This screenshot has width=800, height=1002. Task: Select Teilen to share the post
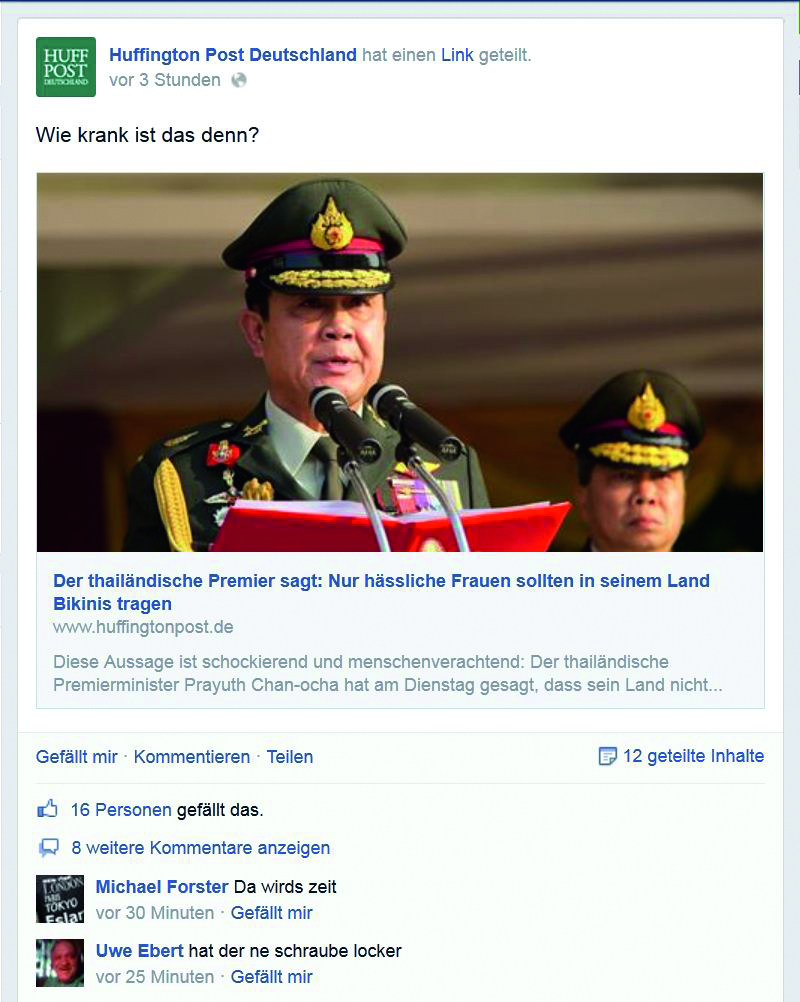tap(289, 757)
